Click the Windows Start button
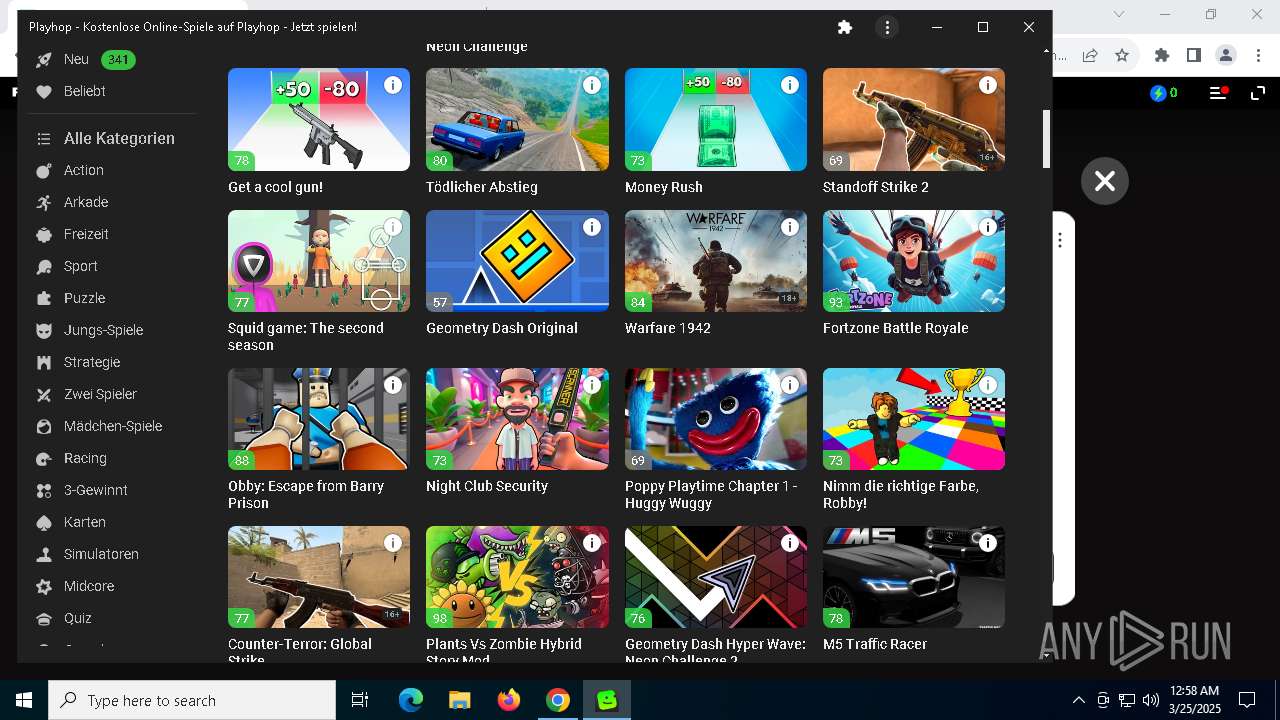 (24, 700)
